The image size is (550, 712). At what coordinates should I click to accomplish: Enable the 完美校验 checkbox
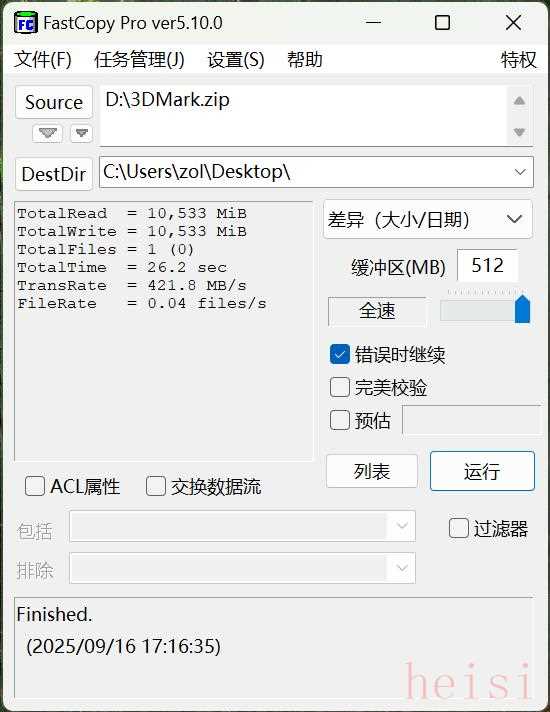tap(340, 387)
